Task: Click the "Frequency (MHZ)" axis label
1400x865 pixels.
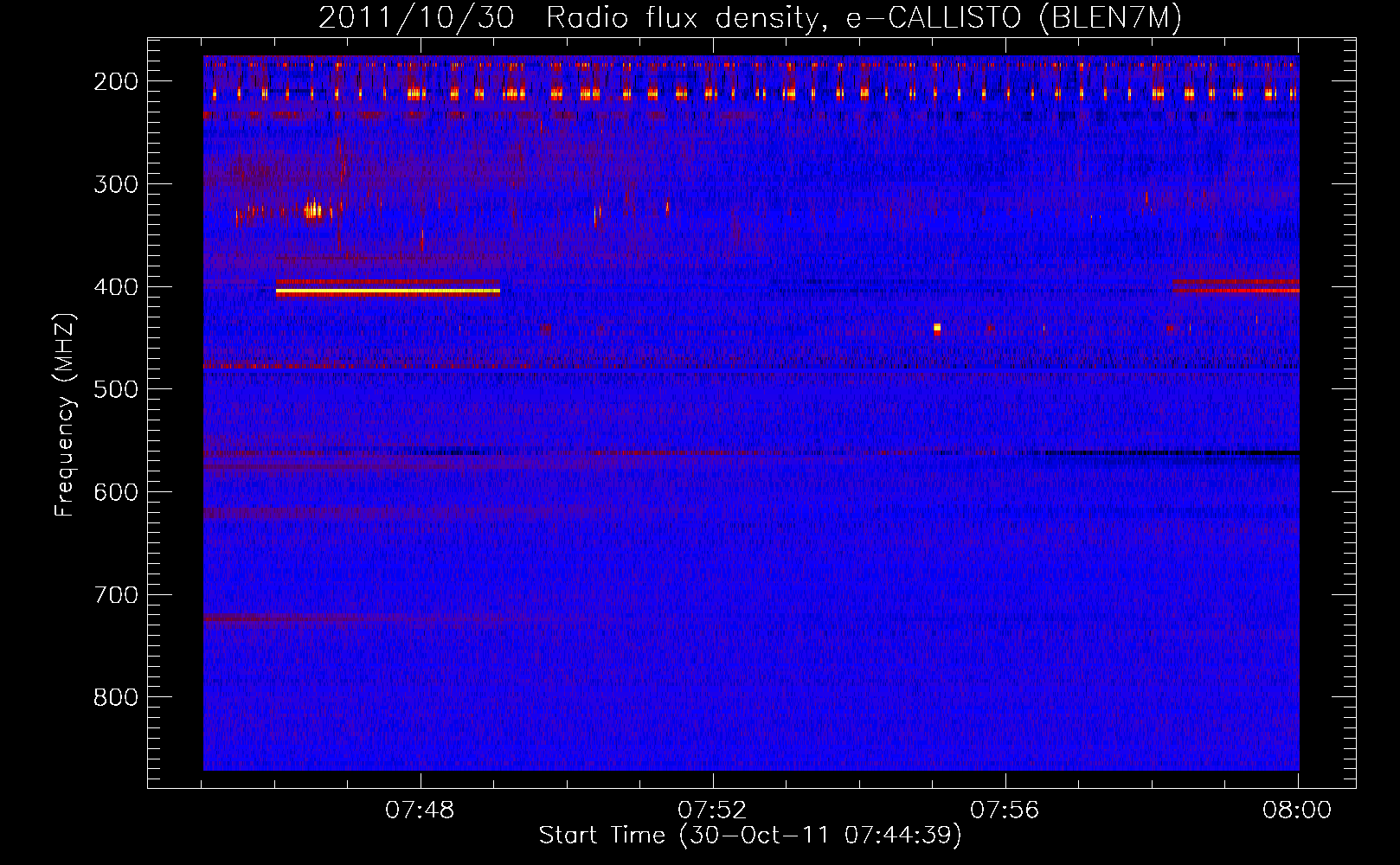Action: (65, 415)
